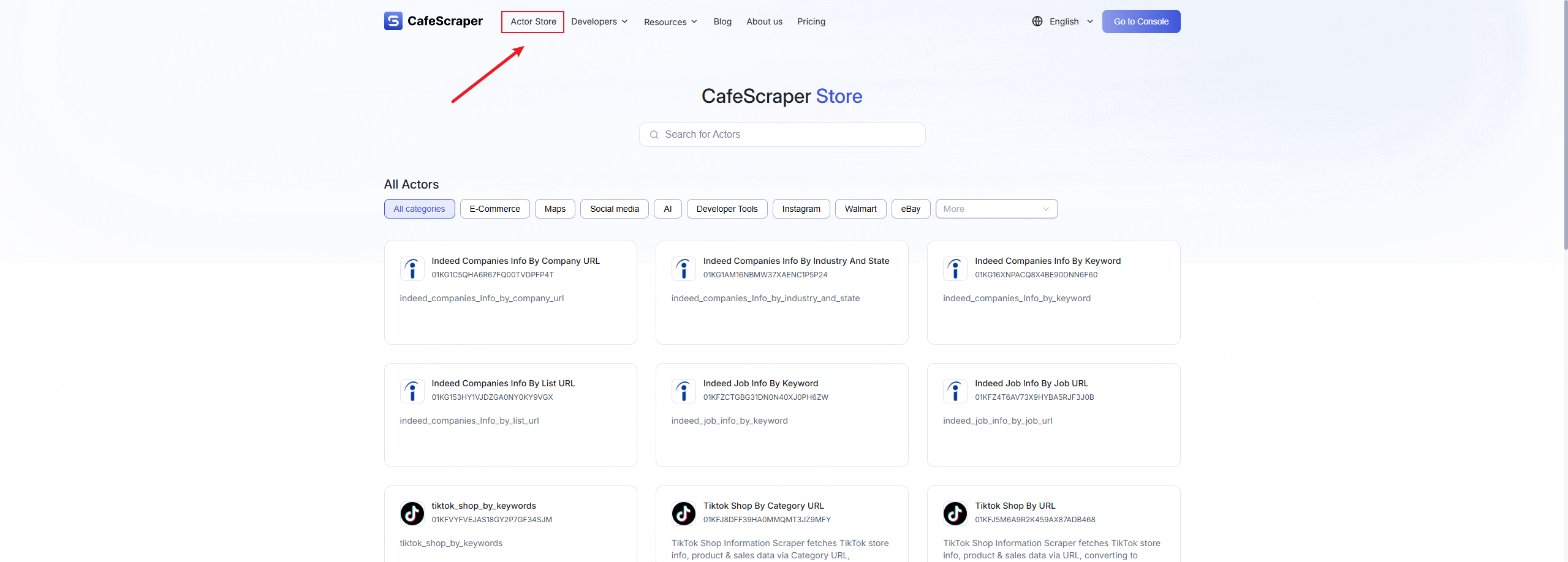Click the CafeScraper logo icon
The width and height of the screenshot is (1568, 562).
(x=393, y=21)
